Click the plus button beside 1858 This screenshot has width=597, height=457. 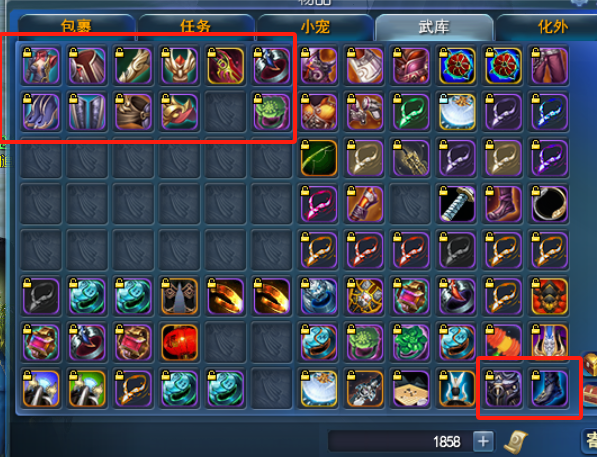tap(483, 441)
